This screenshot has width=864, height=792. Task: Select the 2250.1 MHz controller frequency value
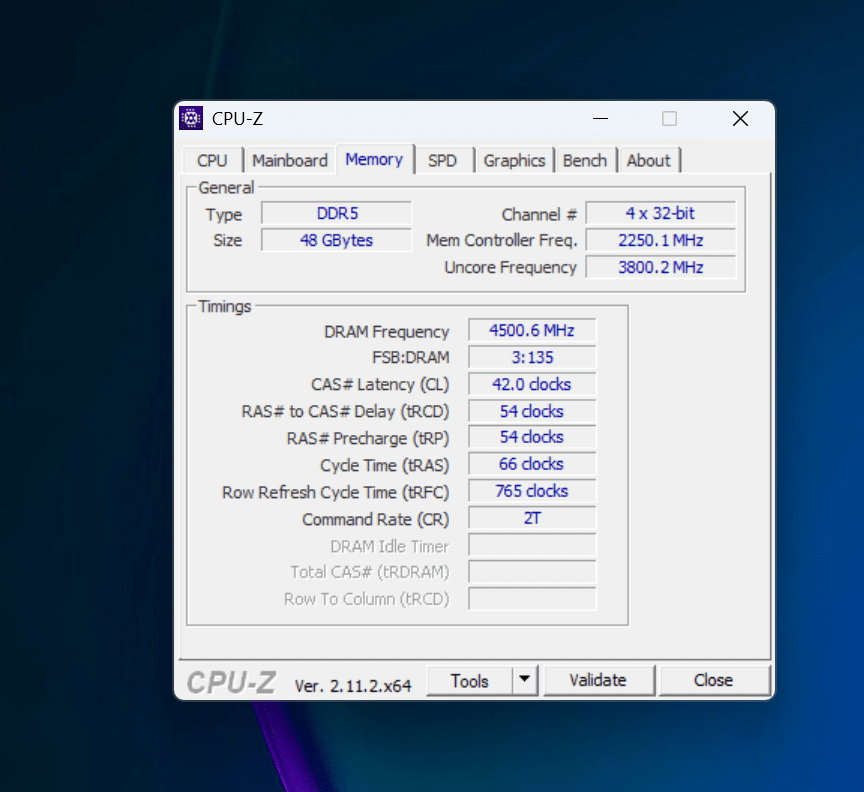point(661,240)
